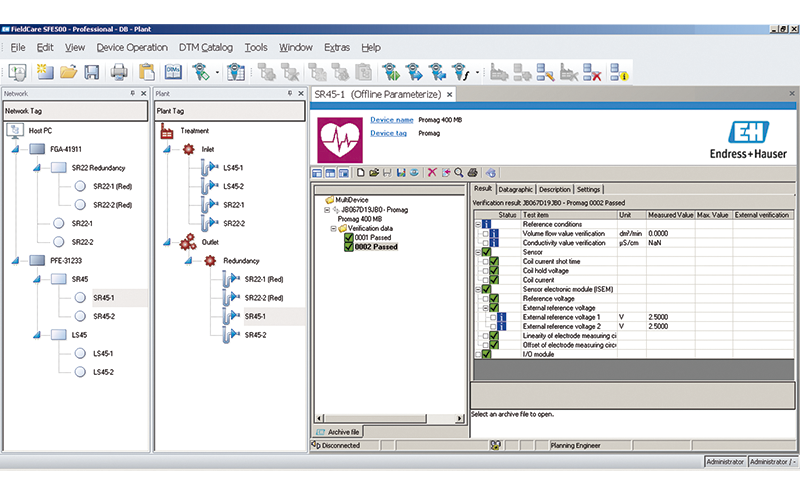Click the main toolbar printer icon

pos(119,72)
